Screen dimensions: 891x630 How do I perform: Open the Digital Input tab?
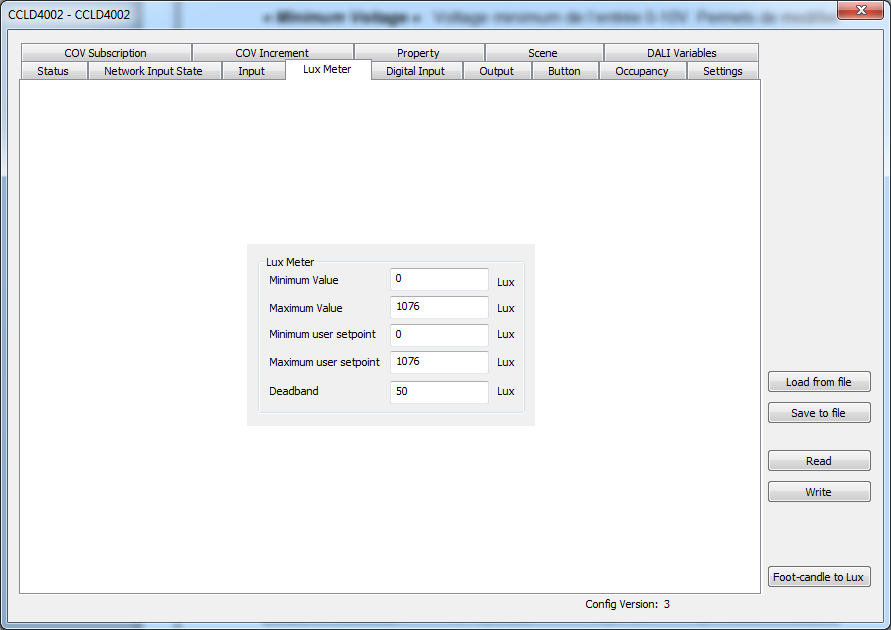(417, 71)
